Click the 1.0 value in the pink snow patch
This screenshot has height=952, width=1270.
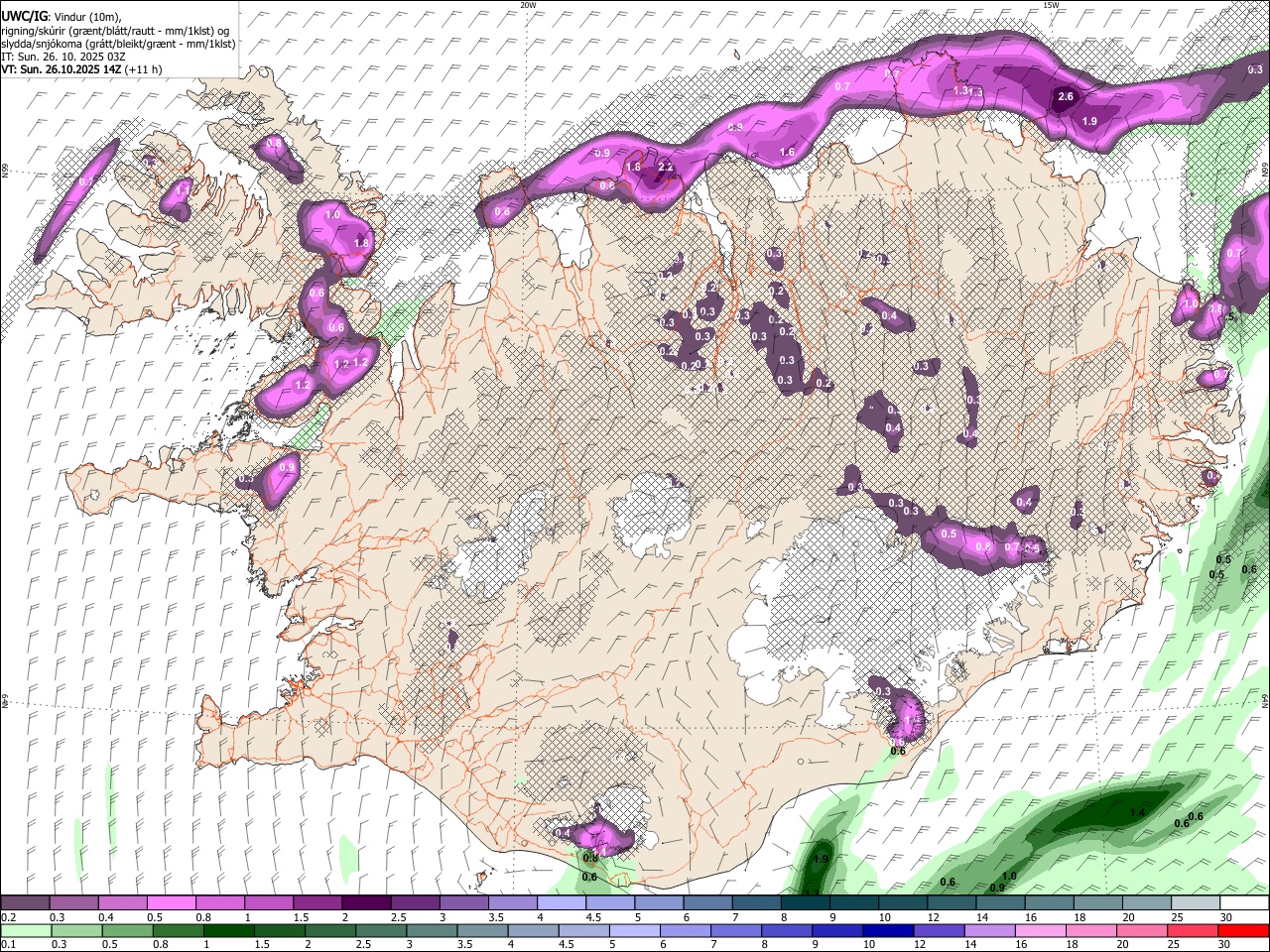pyautogui.click(x=333, y=215)
